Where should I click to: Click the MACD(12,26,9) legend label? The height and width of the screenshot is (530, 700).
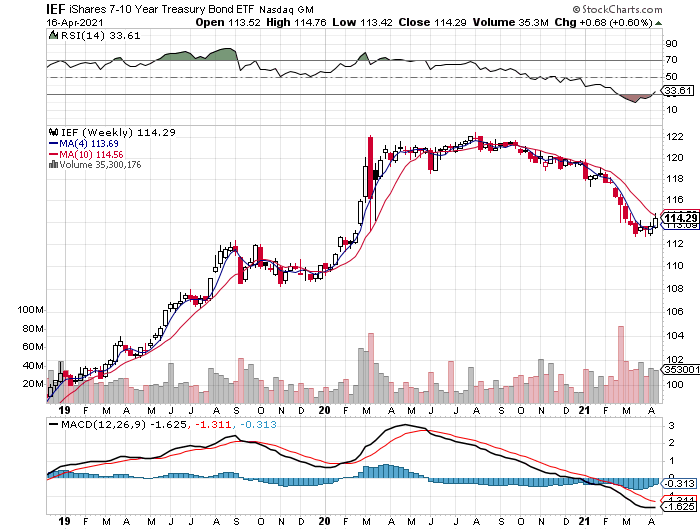103,425
